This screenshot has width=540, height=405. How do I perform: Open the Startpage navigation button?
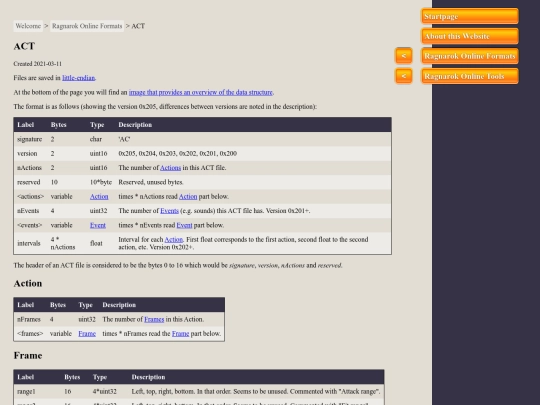pos(470,16)
